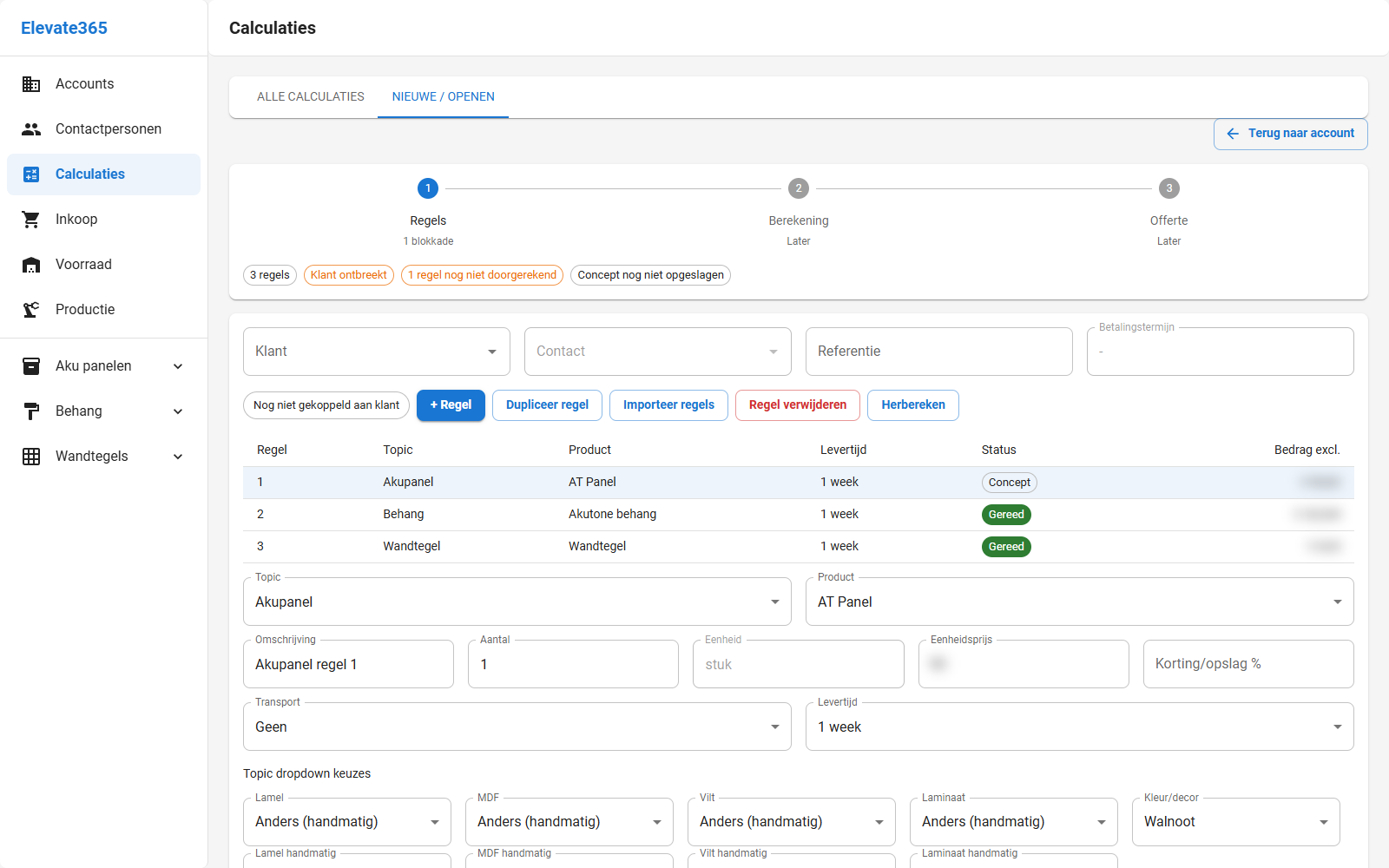
Task: Click Regel verwijderen button
Action: pyautogui.click(x=798, y=405)
